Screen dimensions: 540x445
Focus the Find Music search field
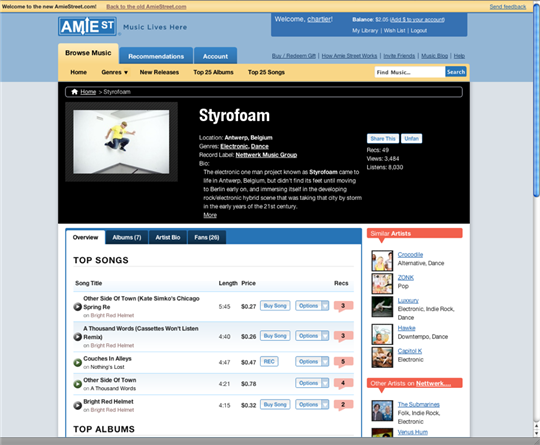click(x=410, y=72)
